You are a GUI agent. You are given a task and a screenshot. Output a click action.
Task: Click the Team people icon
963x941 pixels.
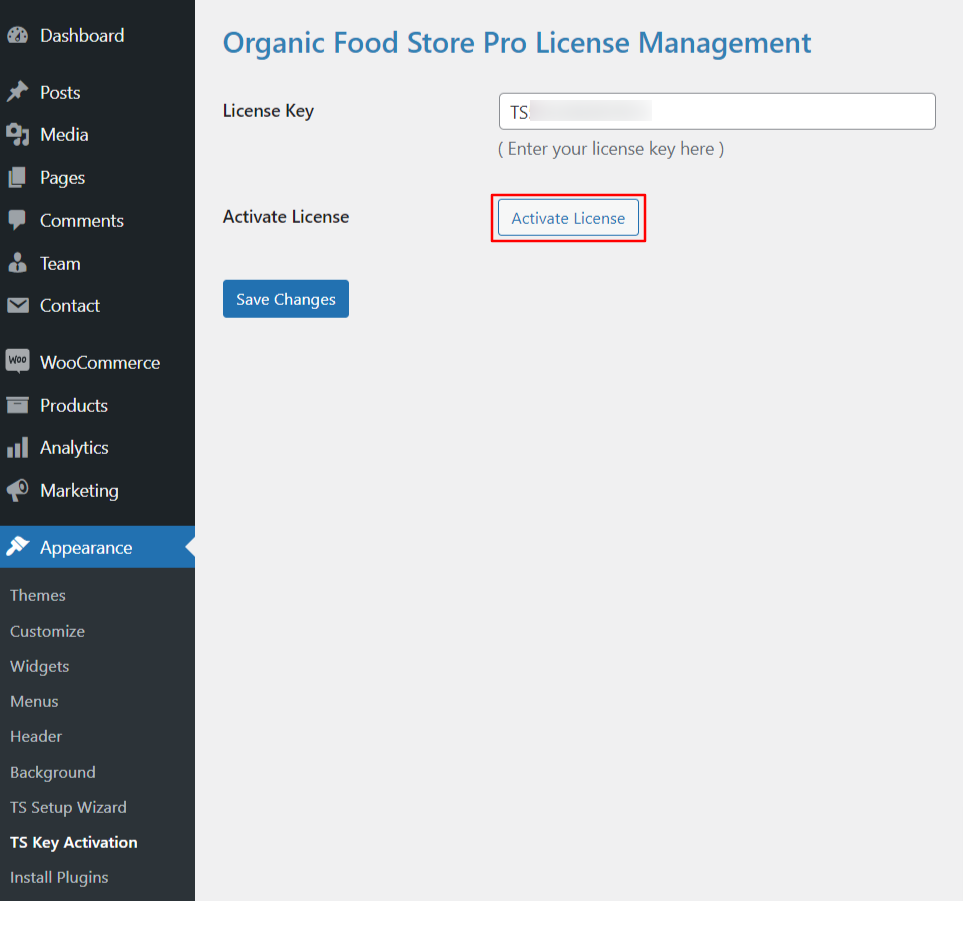point(17,263)
